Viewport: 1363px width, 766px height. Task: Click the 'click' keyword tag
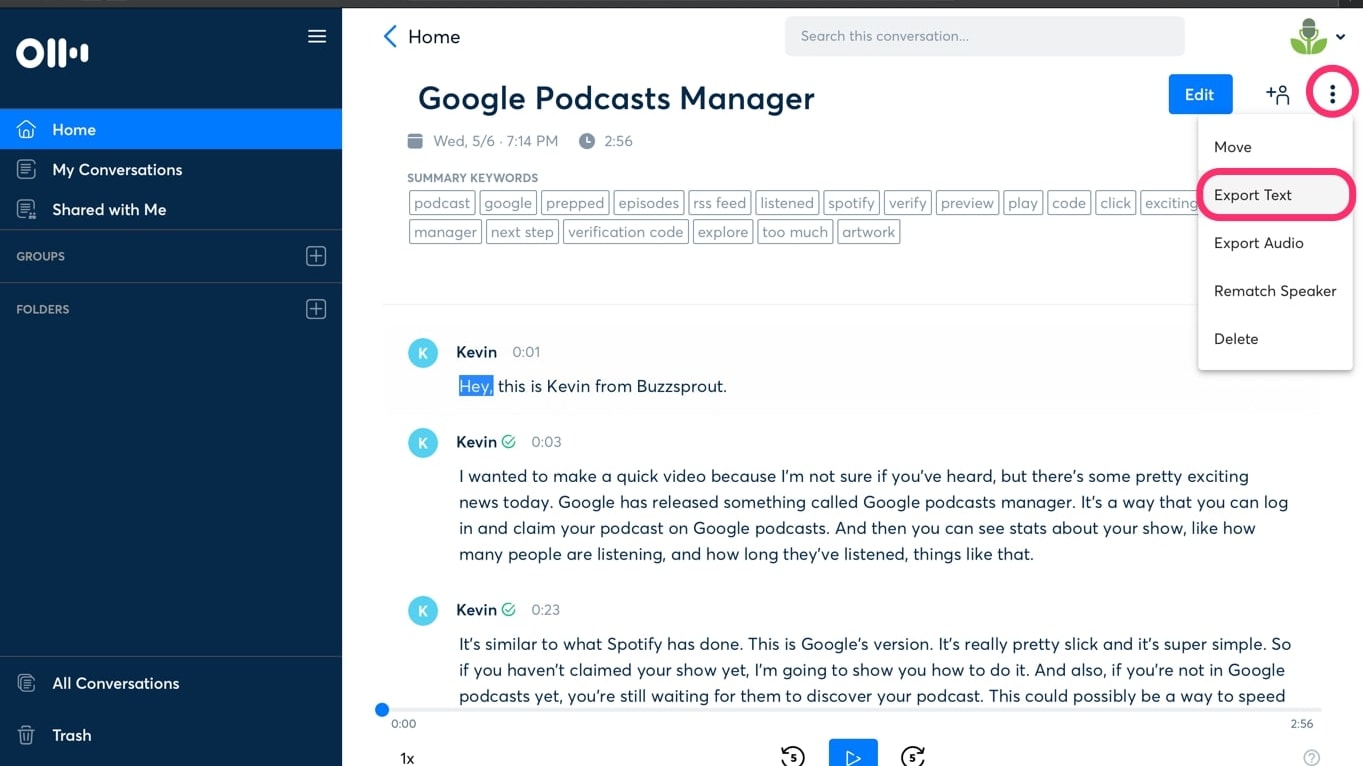pyautogui.click(x=1115, y=203)
